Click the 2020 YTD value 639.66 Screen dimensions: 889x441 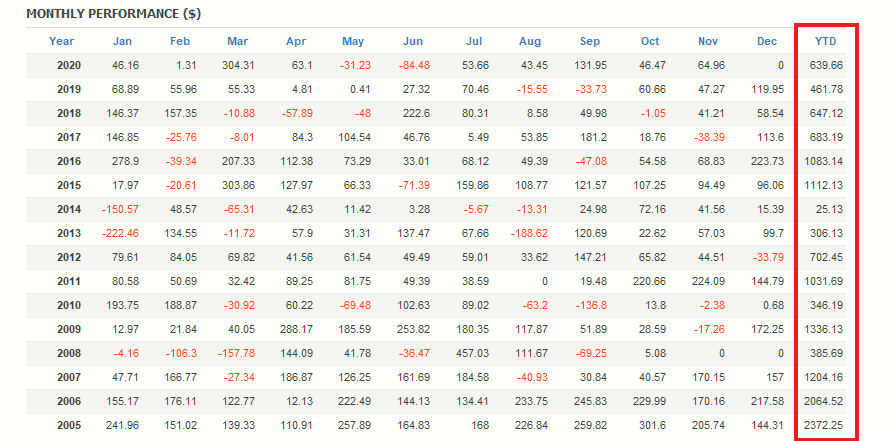point(824,64)
